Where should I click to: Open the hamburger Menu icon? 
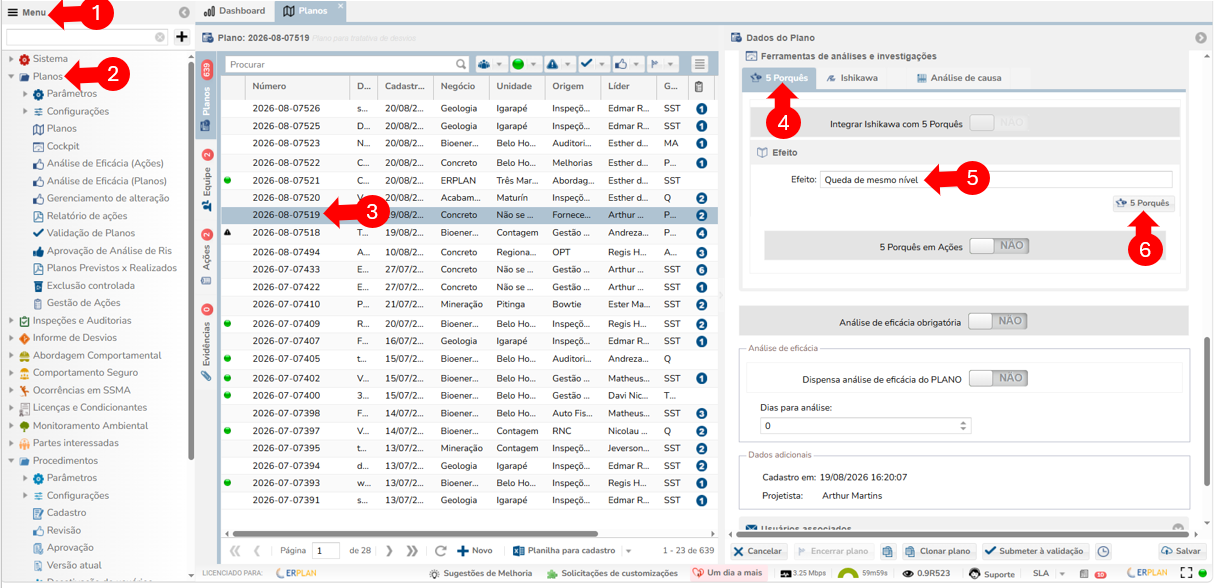point(13,12)
